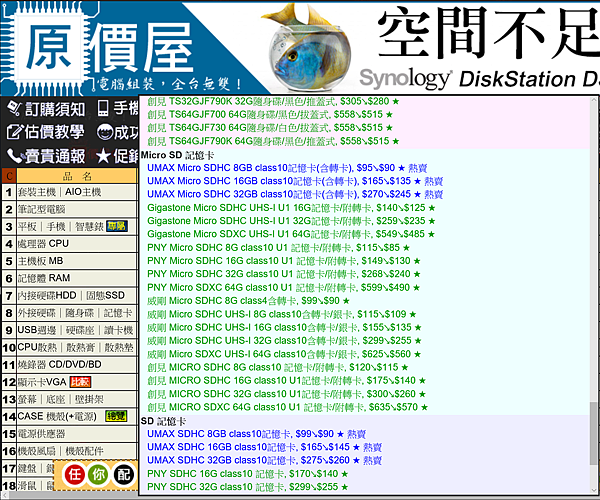Viewport: 600px width, 500px height.
Task: Select category 燒錄器 CD/DVD/BD
Action: click(x=77, y=365)
